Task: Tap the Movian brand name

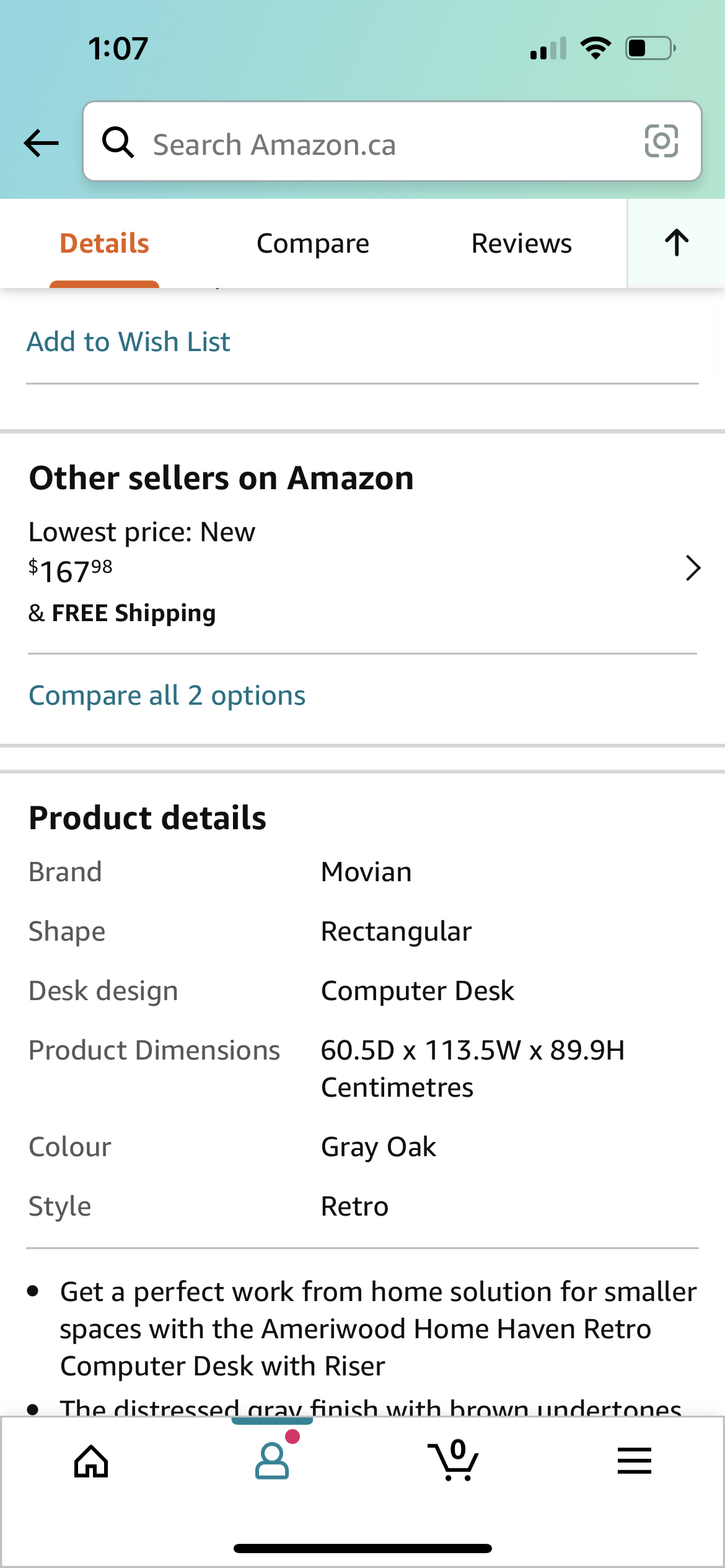Action: point(366,872)
